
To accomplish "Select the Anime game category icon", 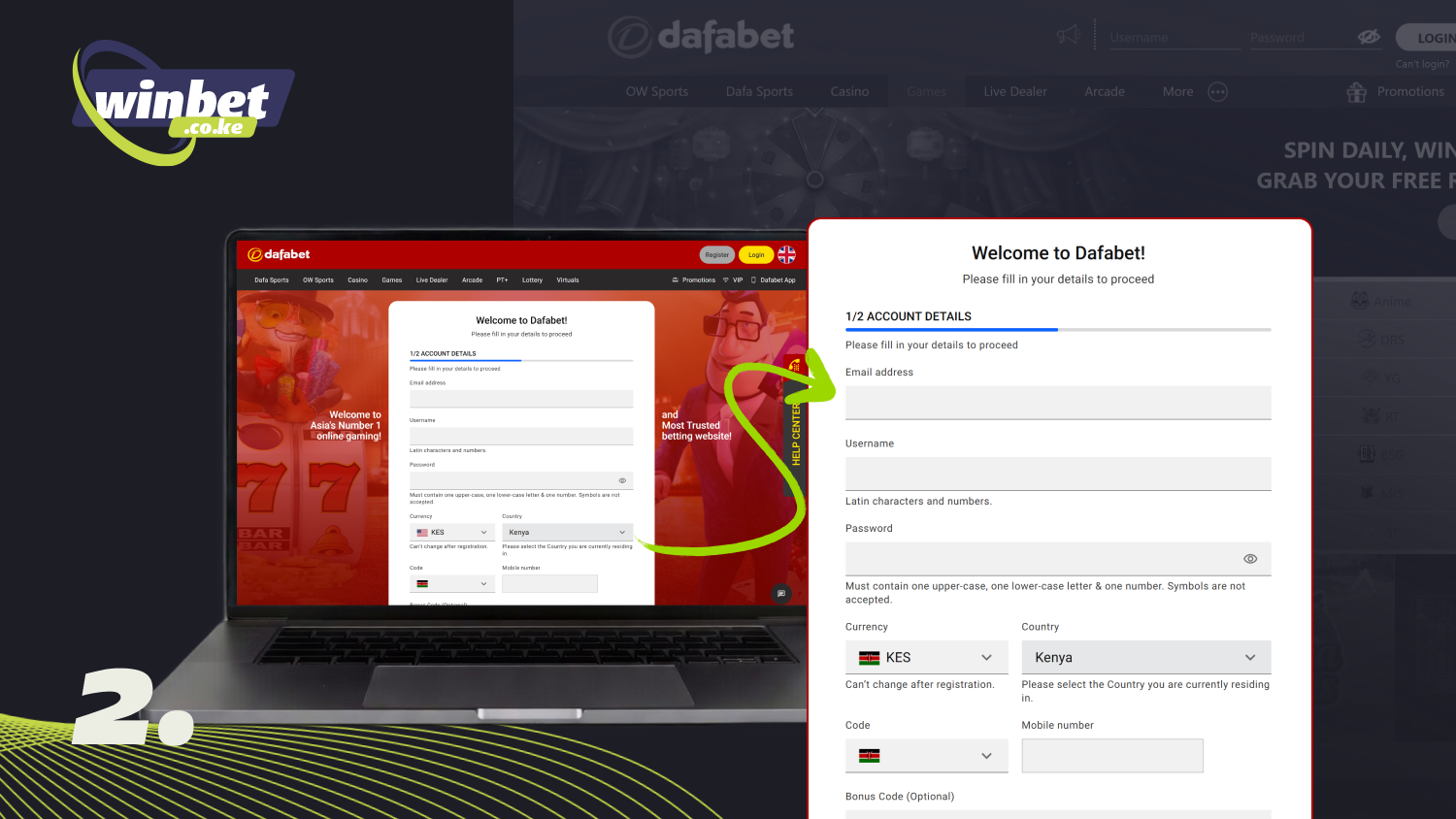I will pos(1359,300).
